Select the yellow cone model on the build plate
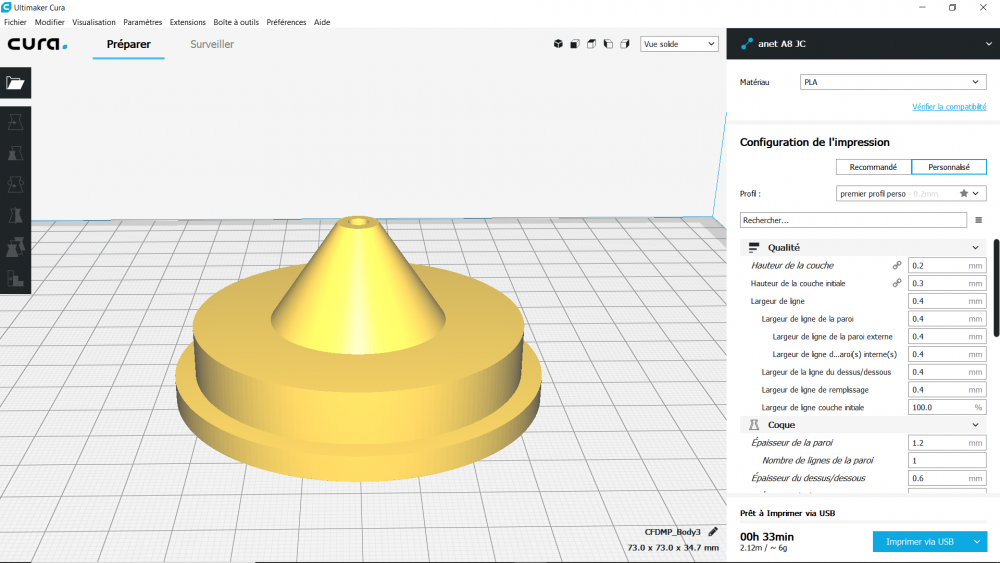 (358, 351)
